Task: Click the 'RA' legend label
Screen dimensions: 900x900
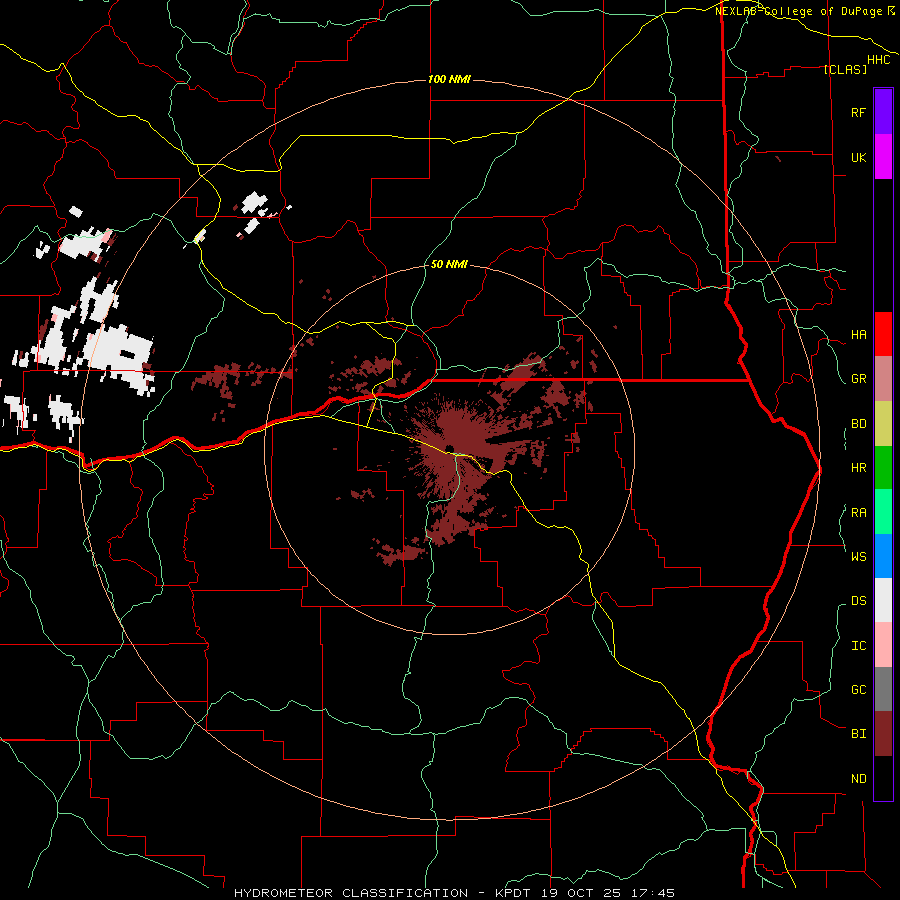Action: [x=858, y=513]
